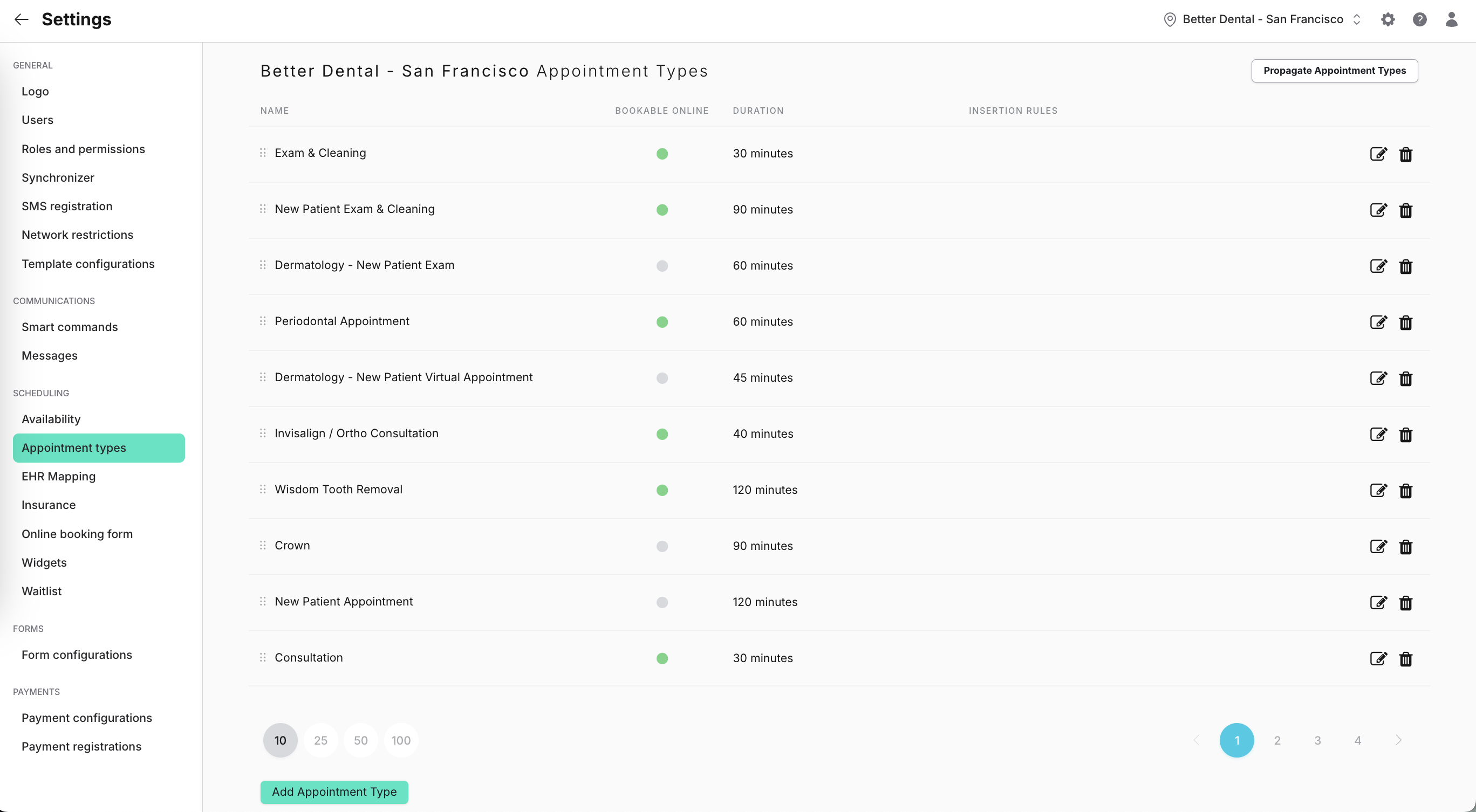Image resolution: width=1476 pixels, height=812 pixels.
Task: Open the Better Dental - San Francisco location selector
Action: tap(1262, 19)
